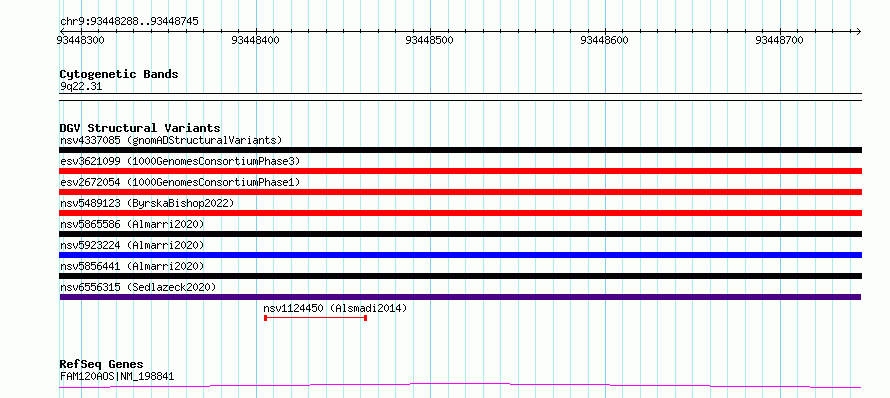Click the 9q22.31 band label
This screenshot has height=398, width=890.
(x=81, y=87)
